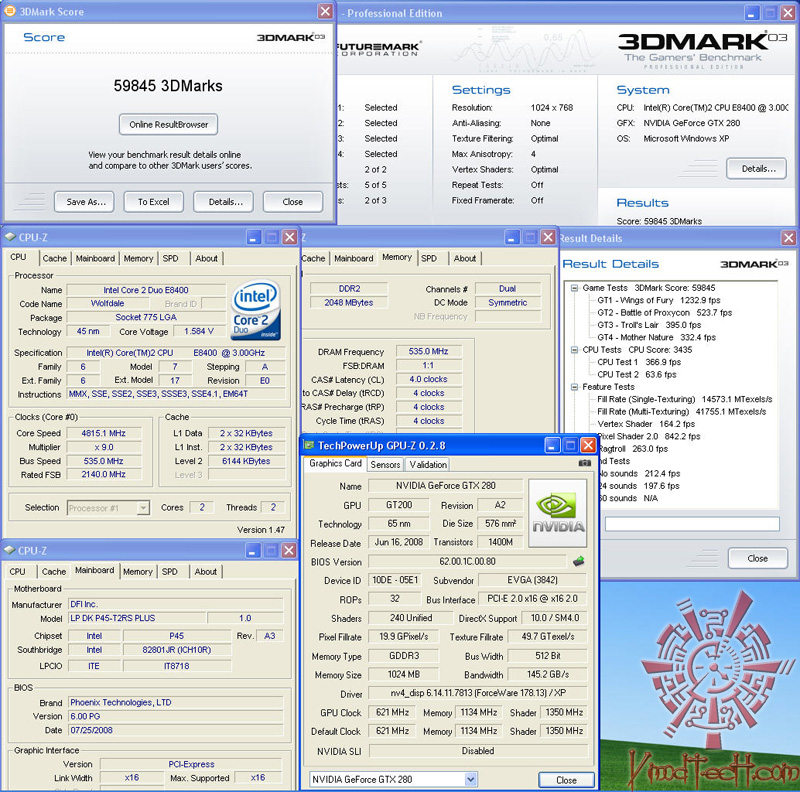
Task: Minimize the CPU-Z Memory window
Action: [512, 237]
